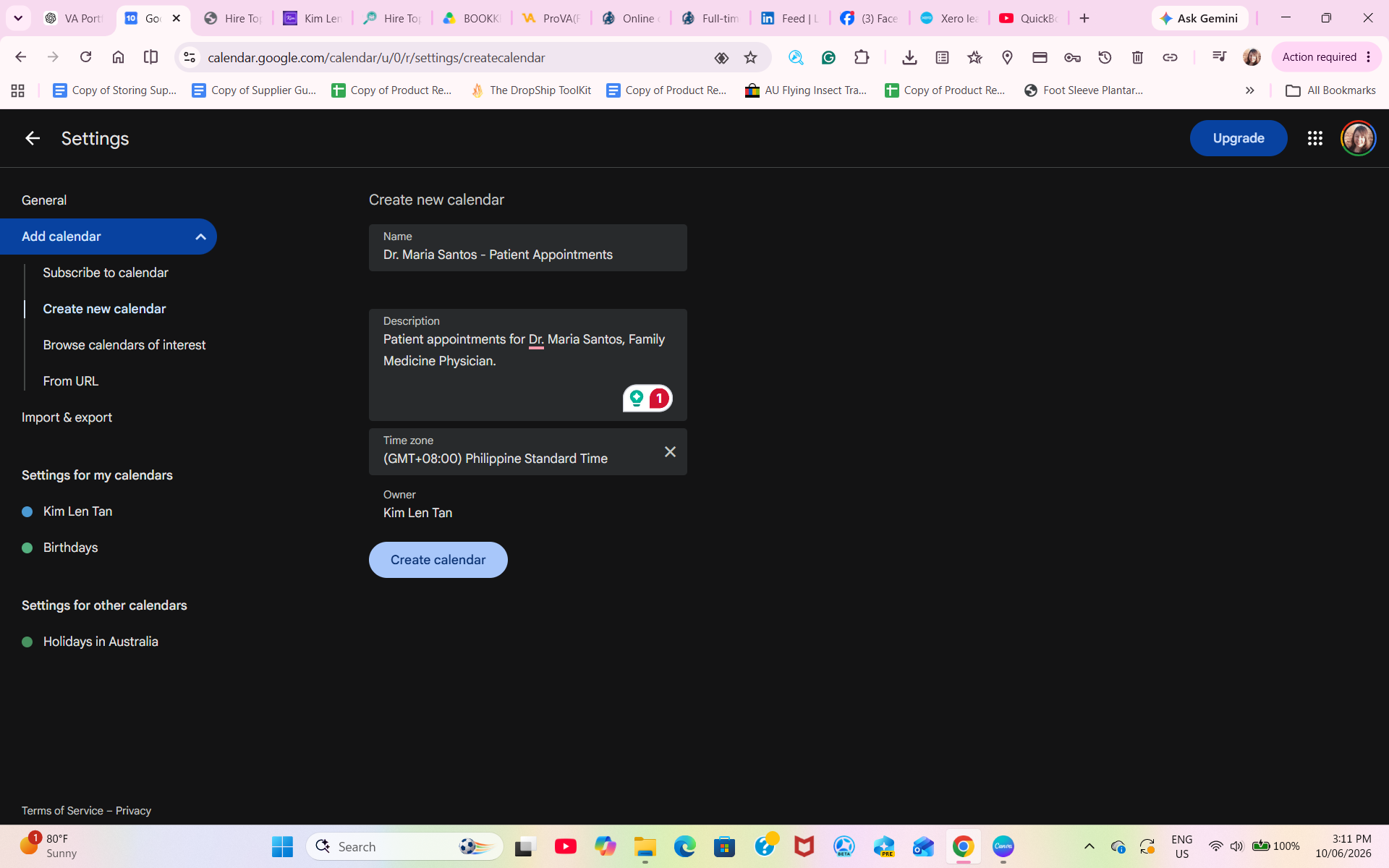
Task: Click the Windows taskbar Search box
Action: [x=404, y=846]
